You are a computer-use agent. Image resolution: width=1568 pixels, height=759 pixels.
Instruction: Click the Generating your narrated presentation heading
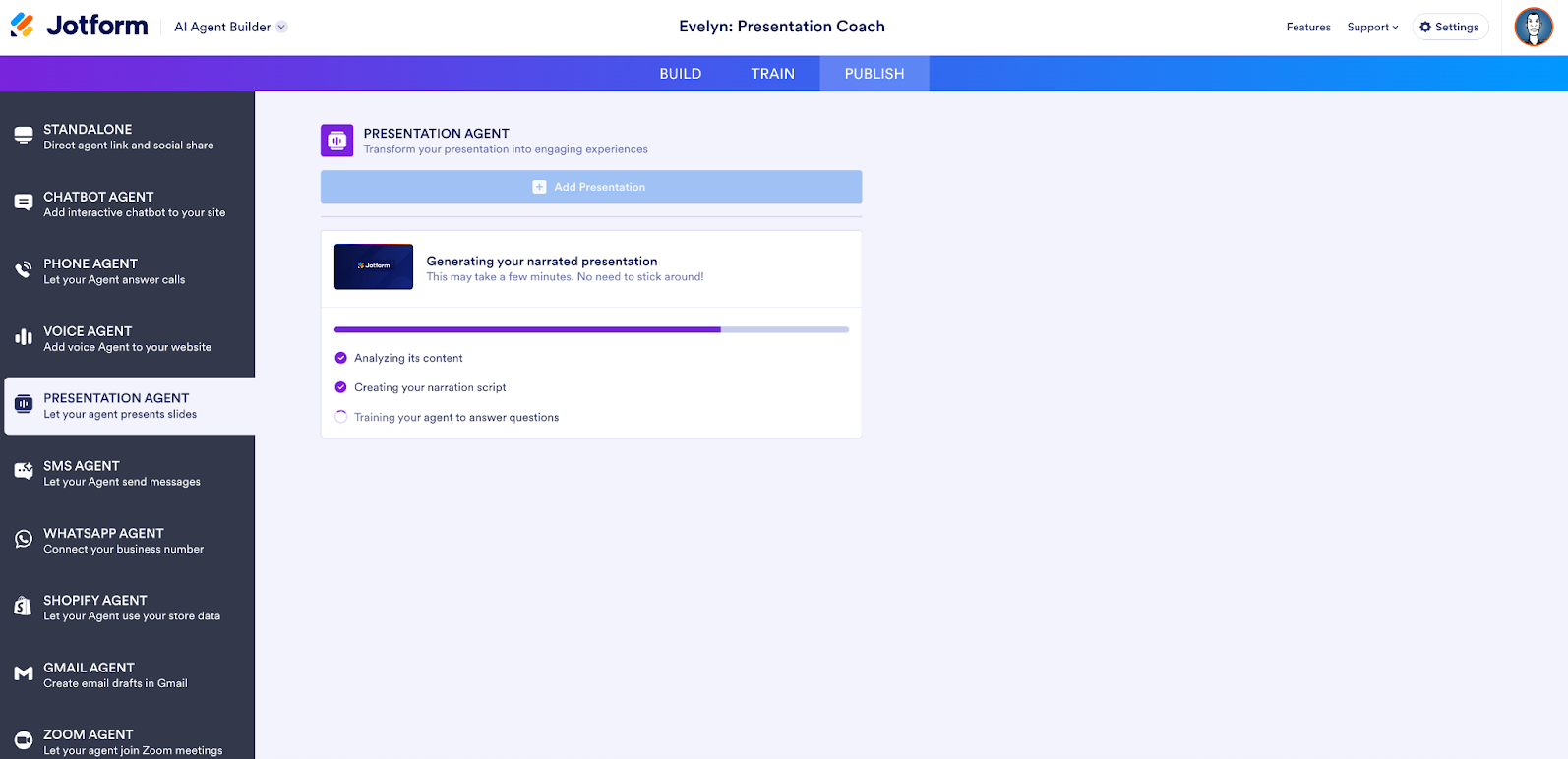[x=542, y=261]
